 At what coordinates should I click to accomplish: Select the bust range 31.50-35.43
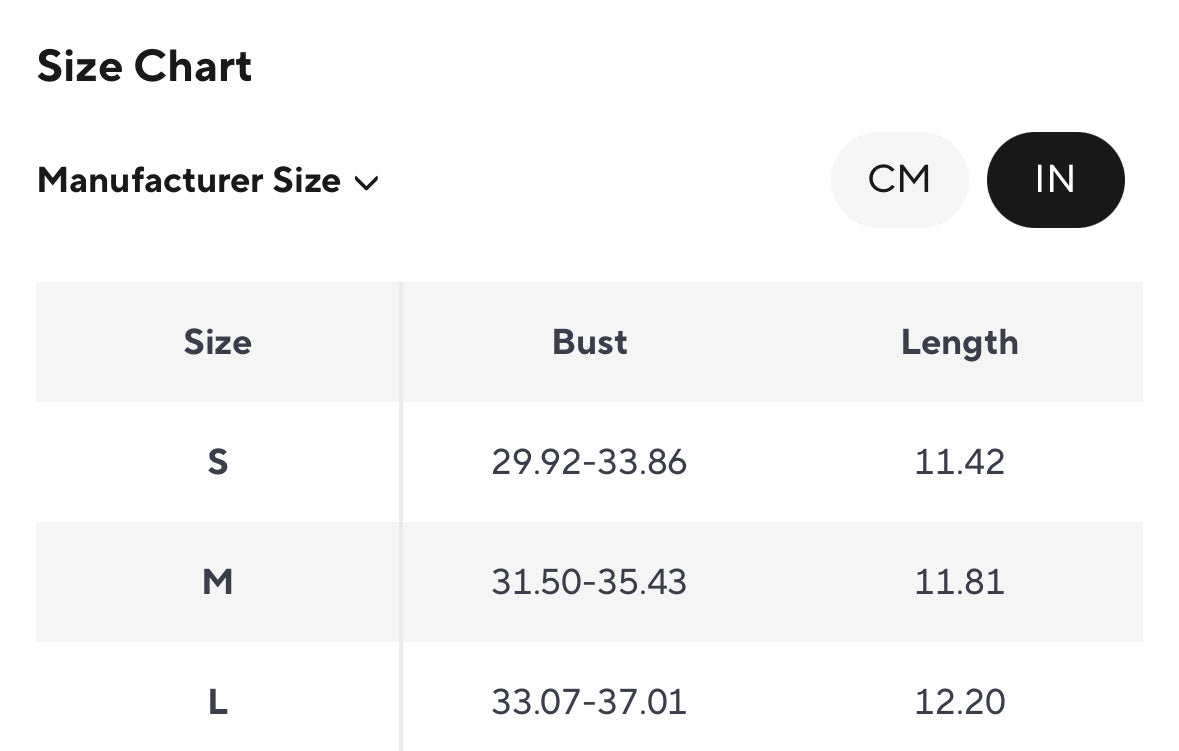click(589, 582)
